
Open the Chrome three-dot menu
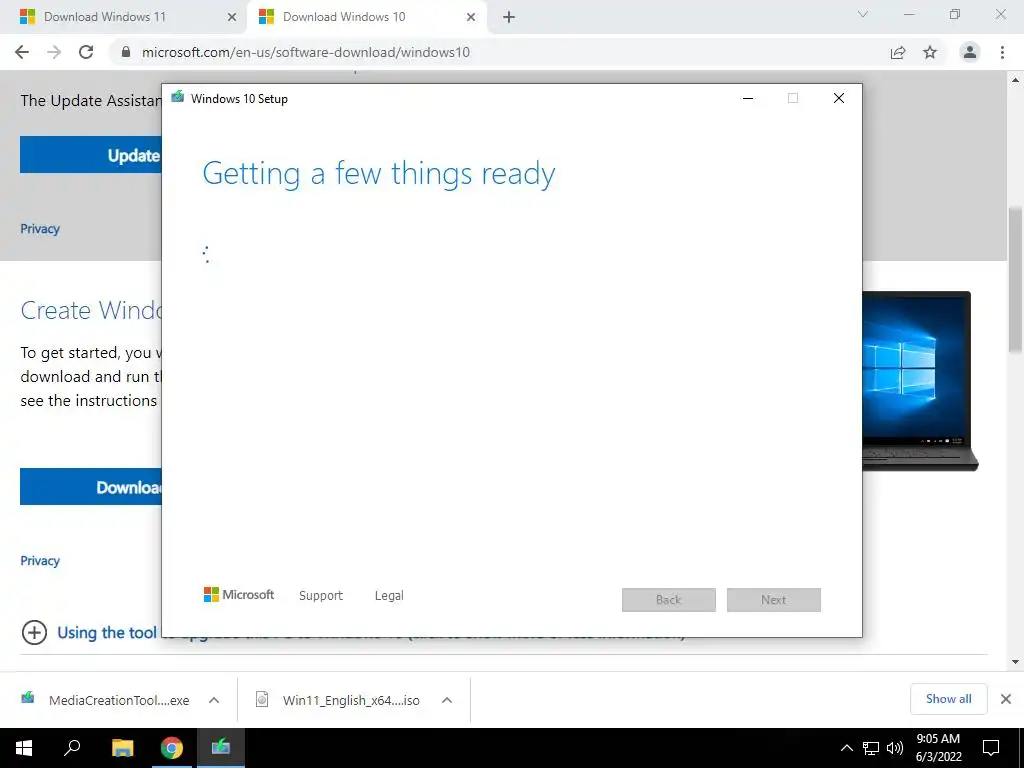pos(1002,52)
